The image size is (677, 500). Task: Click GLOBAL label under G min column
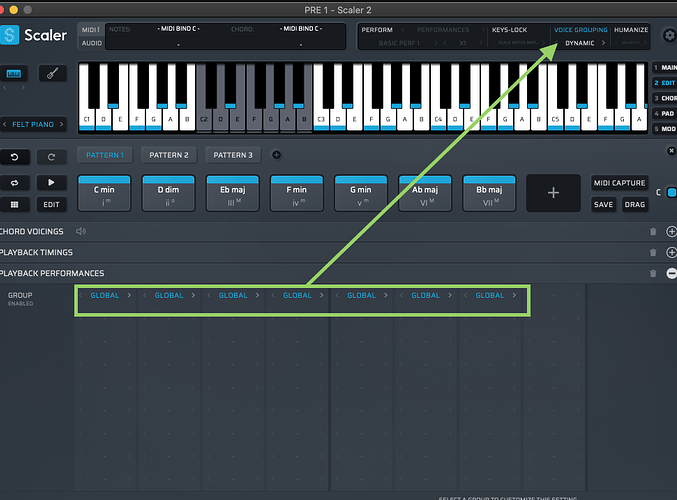click(361, 295)
